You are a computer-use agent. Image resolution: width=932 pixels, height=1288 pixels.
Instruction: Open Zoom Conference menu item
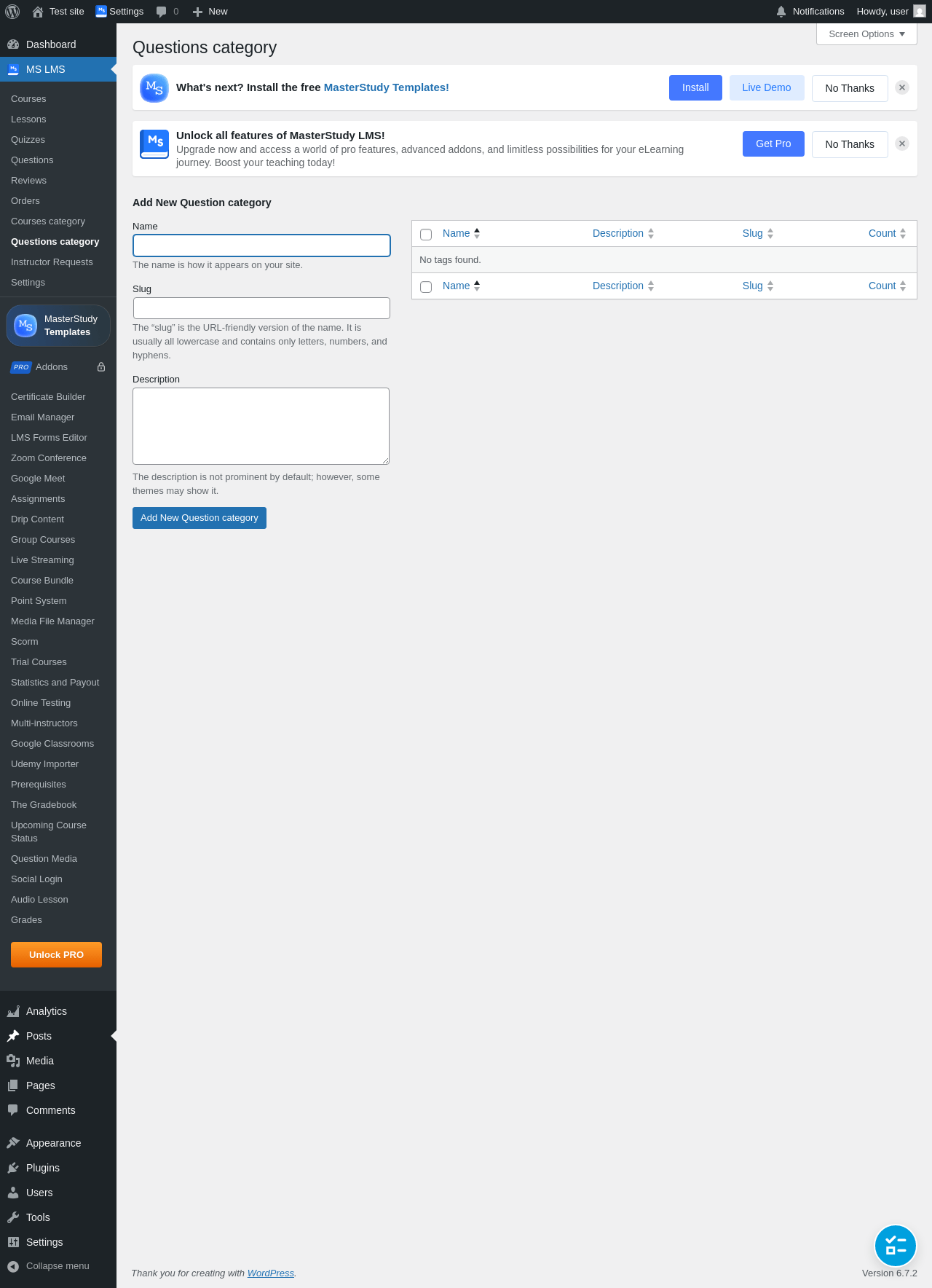coord(49,458)
